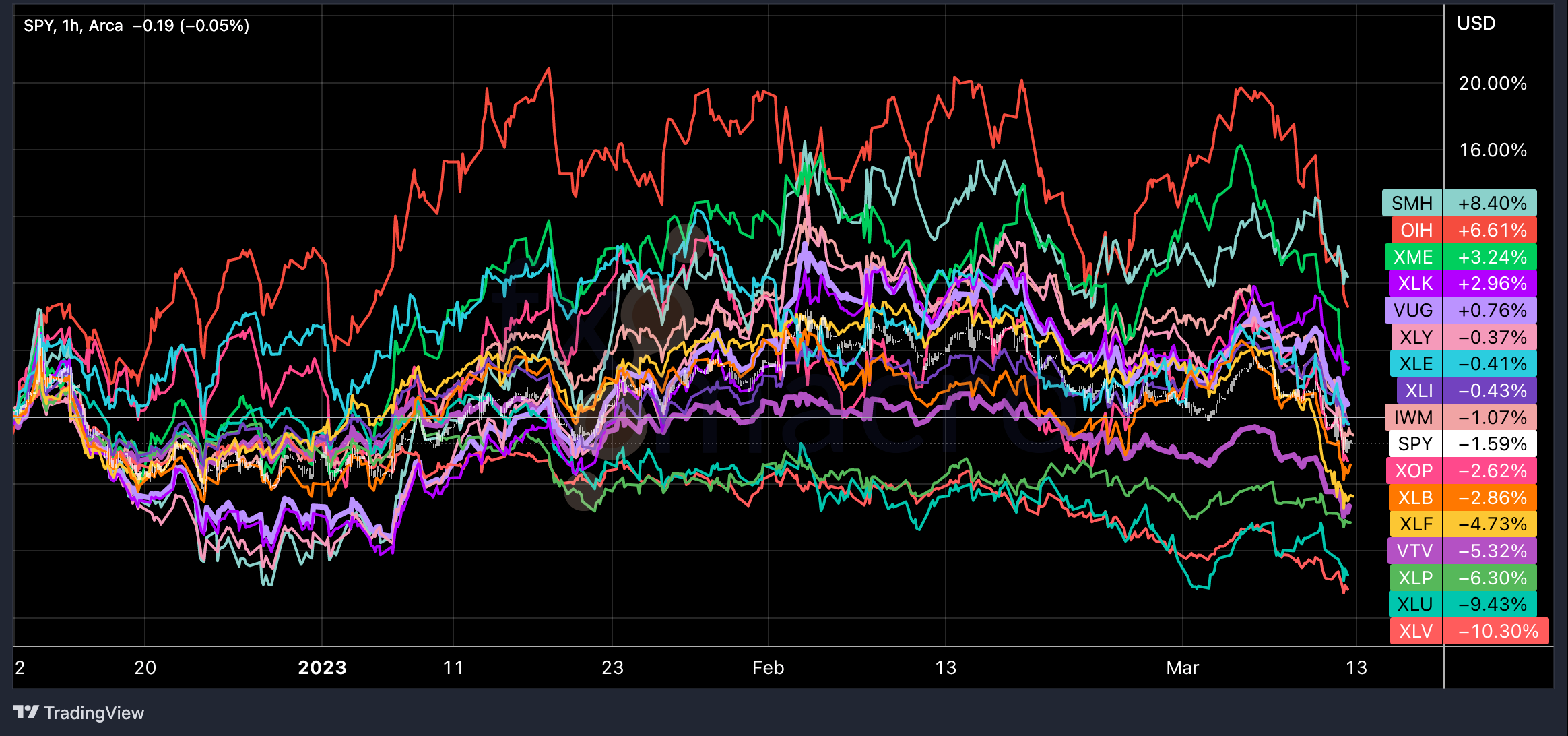This screenshot has width=1568, height=736.
Task: Select the VUG ticker label
Action: click(1413, 310)
